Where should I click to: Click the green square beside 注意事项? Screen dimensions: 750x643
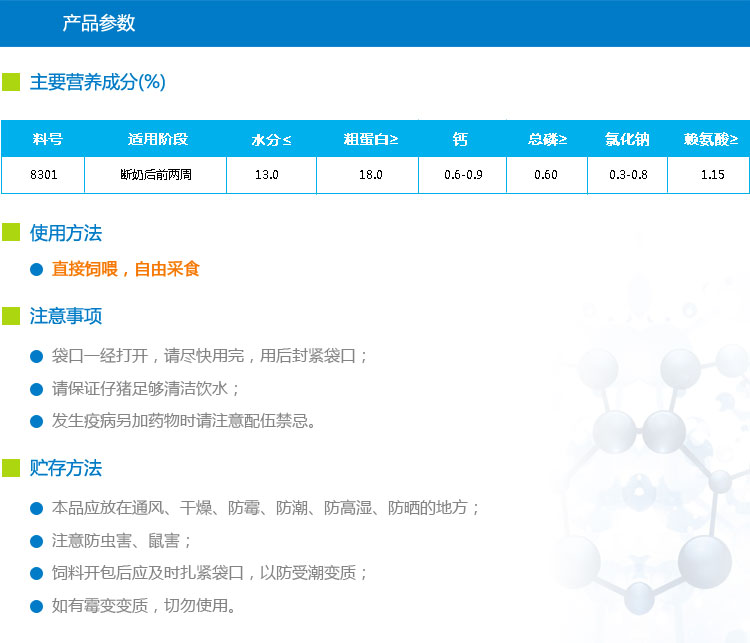11,316
